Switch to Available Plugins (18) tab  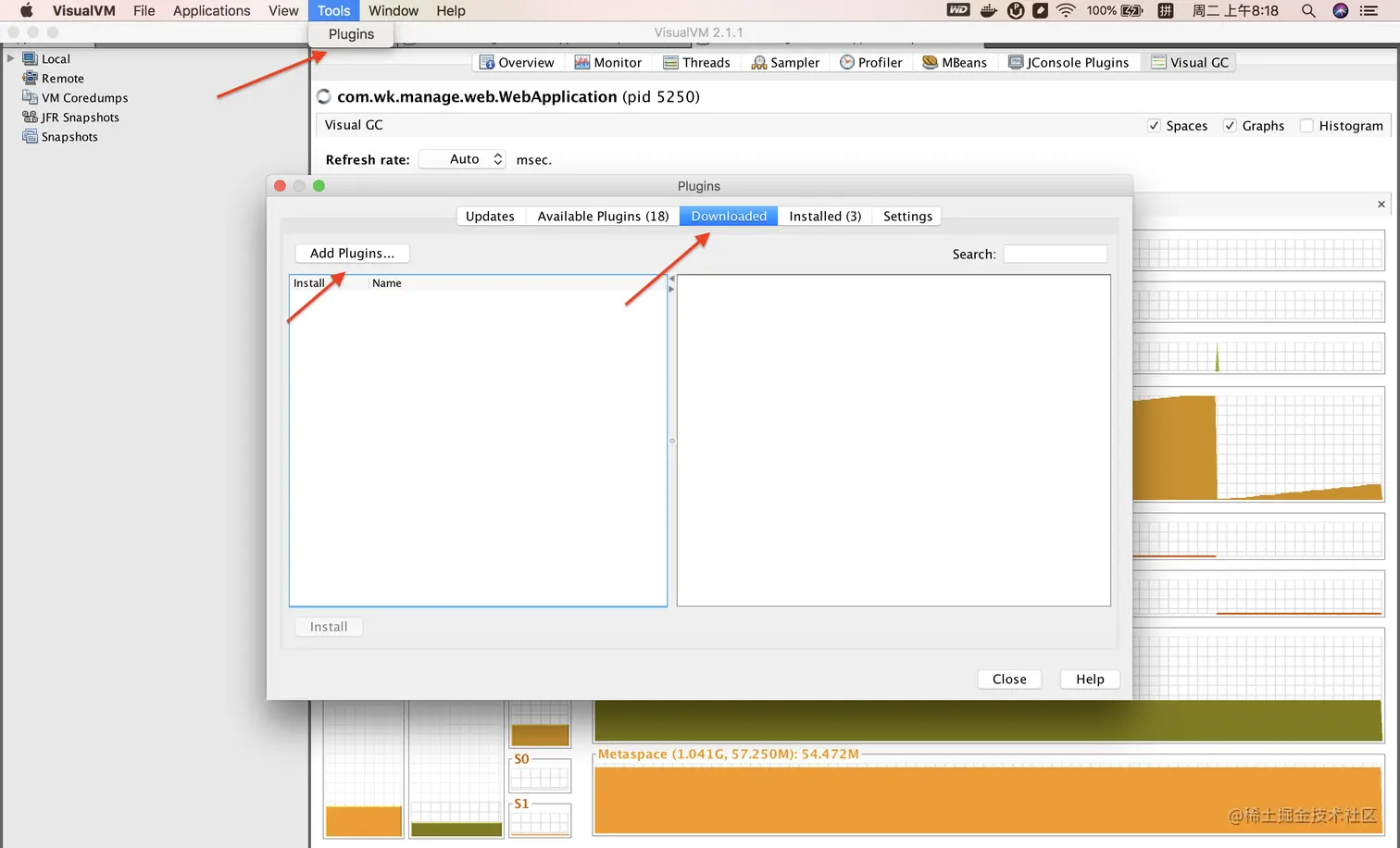[603, 216]
